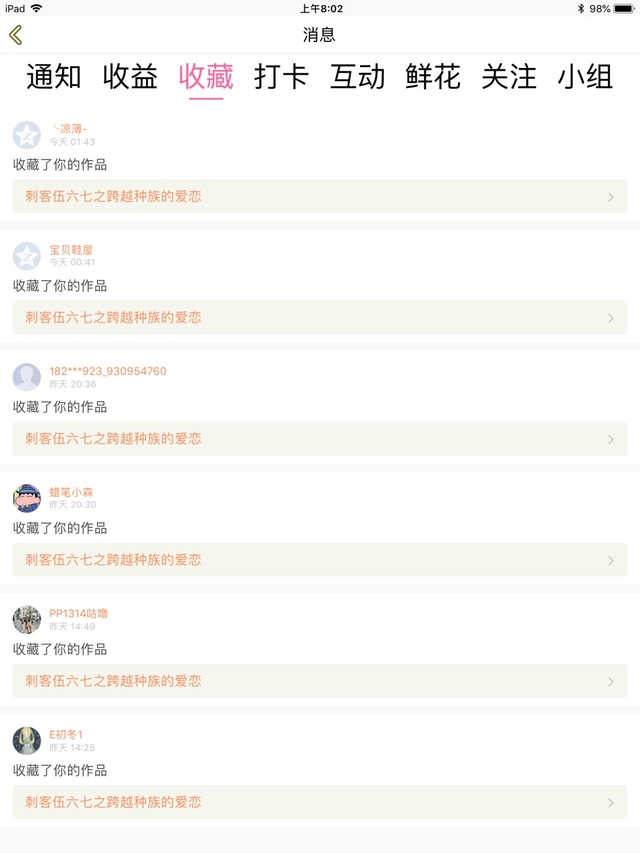Open the 关注 tab

click(x=509, y=77)
